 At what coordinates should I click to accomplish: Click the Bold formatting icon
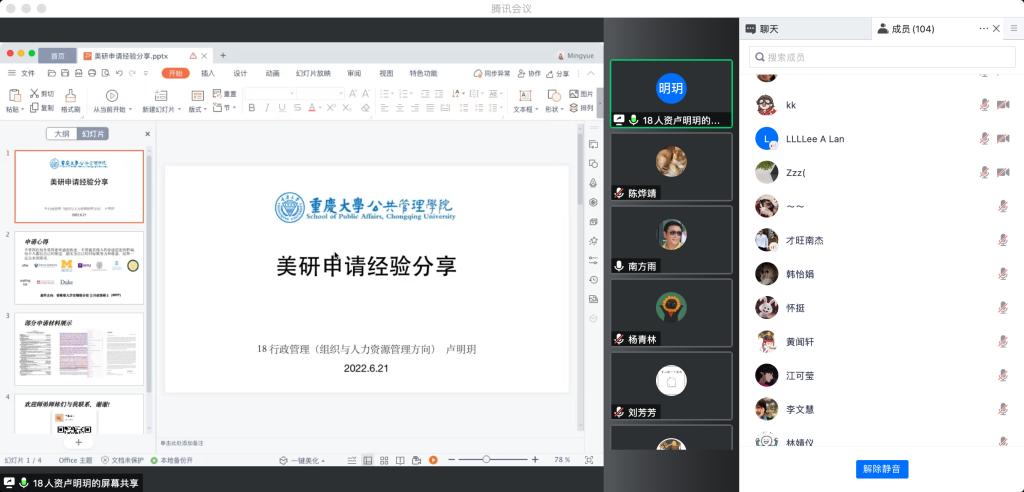tap(252, 108)
